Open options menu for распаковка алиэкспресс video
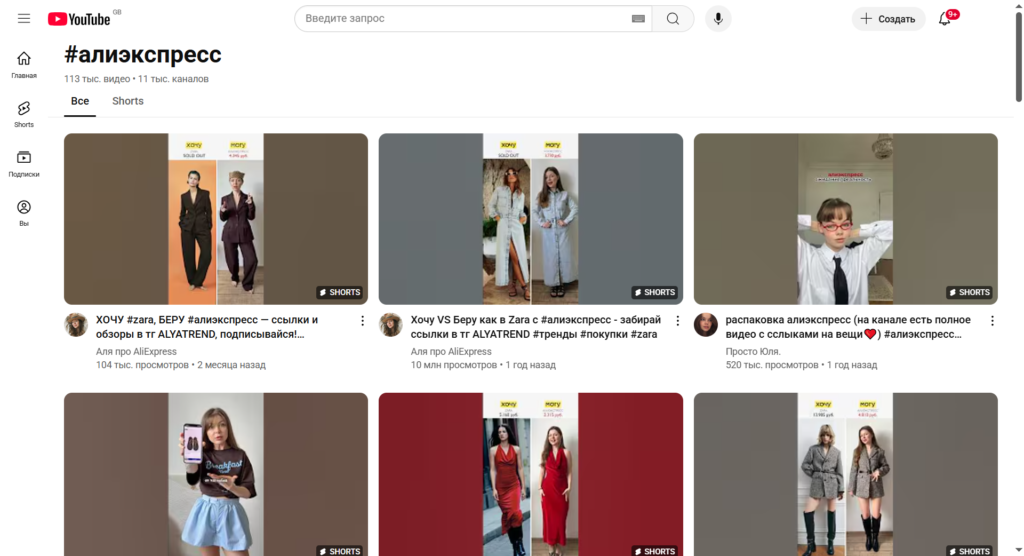1024x556 pixels. tap(992, 321)
